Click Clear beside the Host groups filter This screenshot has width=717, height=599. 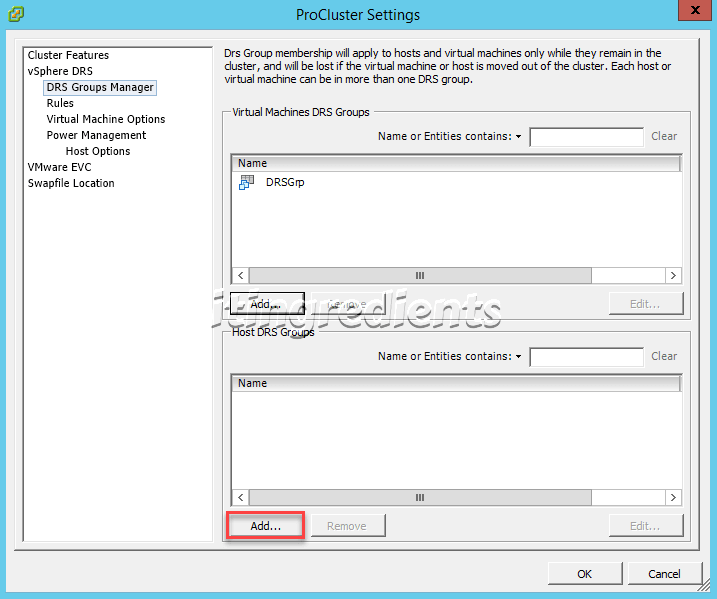click(x=664, y=356)
